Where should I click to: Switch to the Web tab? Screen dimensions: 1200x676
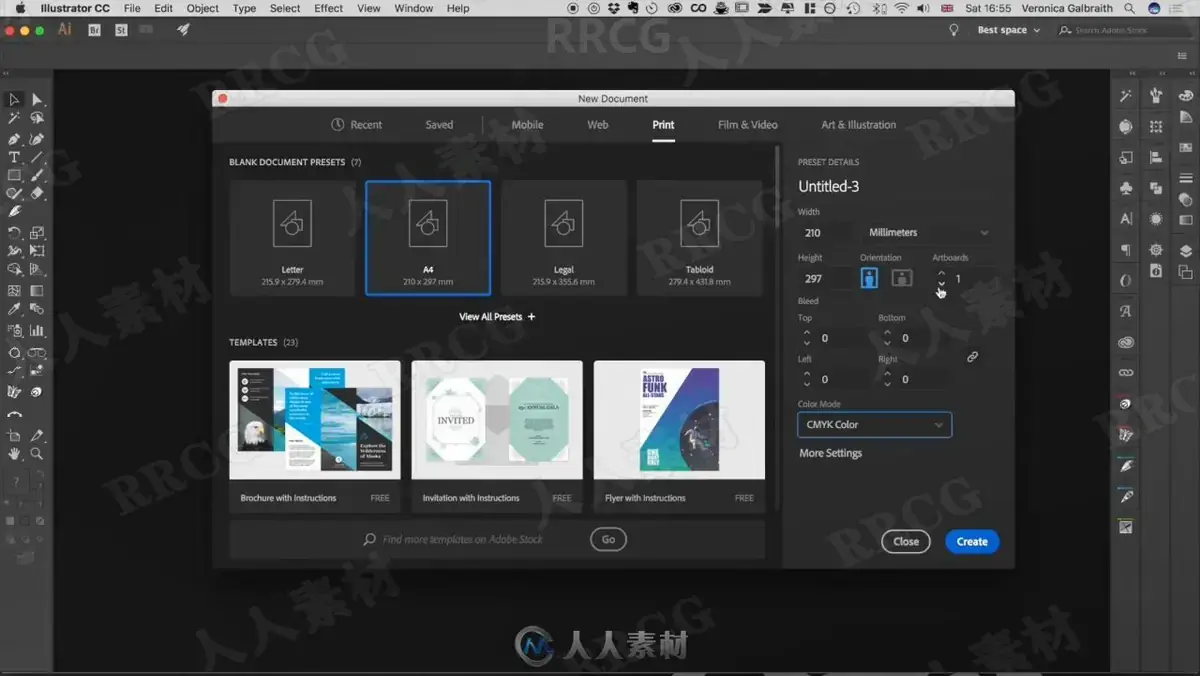point(598,125)
